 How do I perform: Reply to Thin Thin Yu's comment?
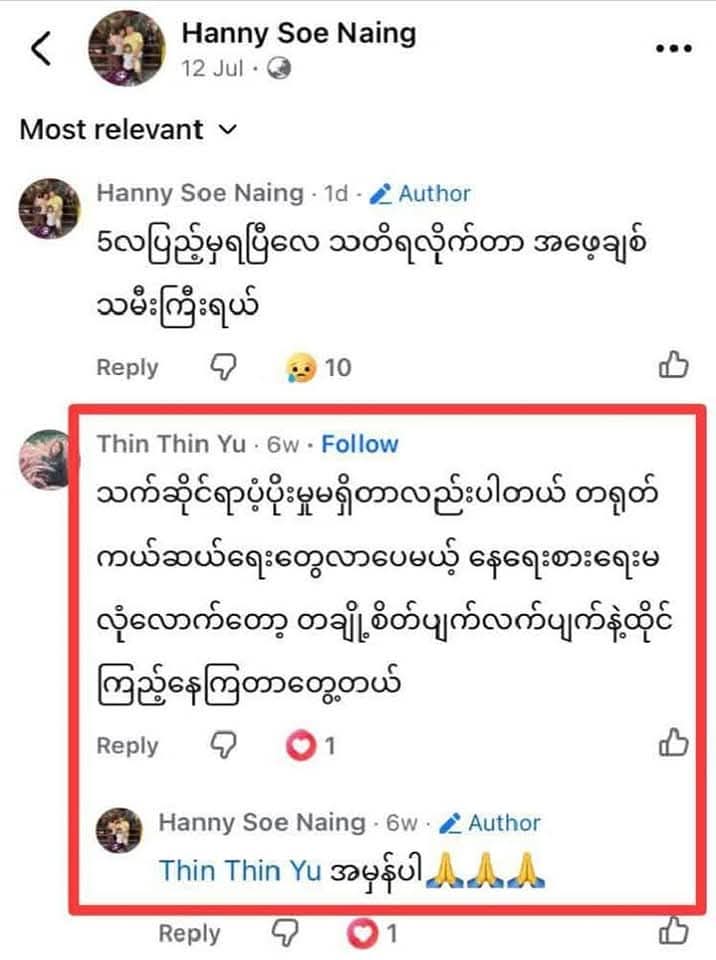tap(127, 745)
